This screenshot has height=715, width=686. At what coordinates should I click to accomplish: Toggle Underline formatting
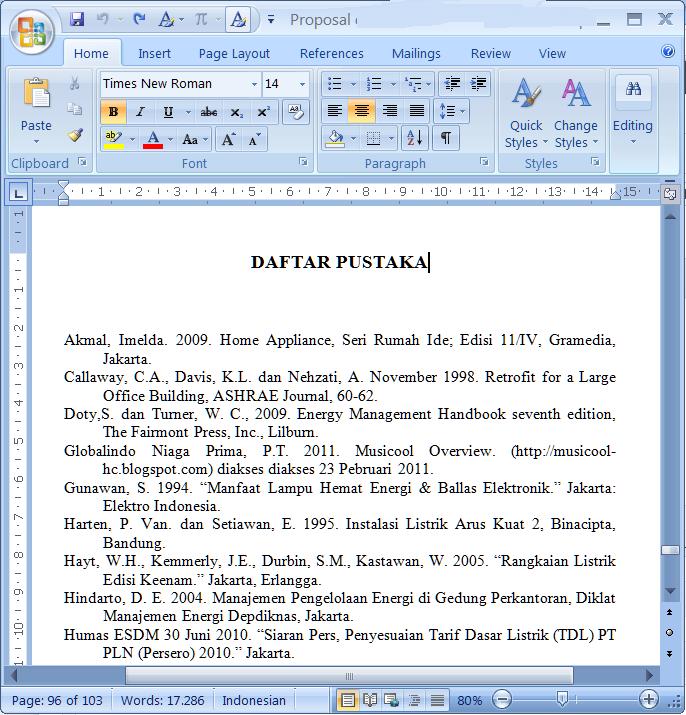[x=168, y=112]
